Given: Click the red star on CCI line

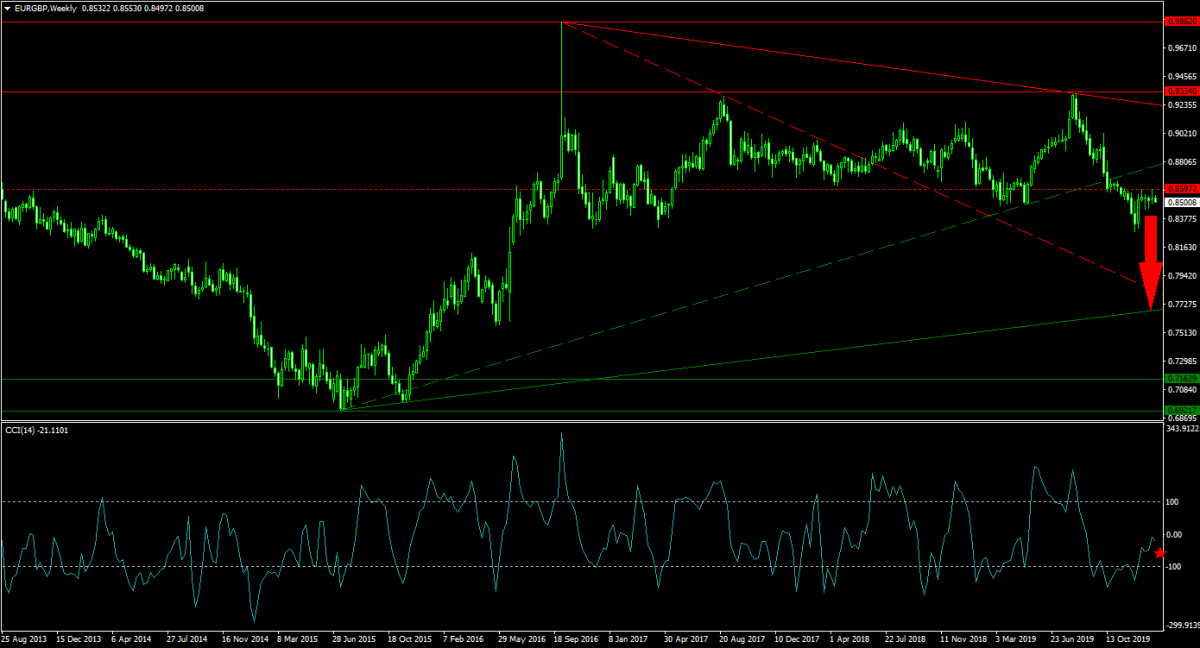Looking at the screenshot, I should 1159,553.
